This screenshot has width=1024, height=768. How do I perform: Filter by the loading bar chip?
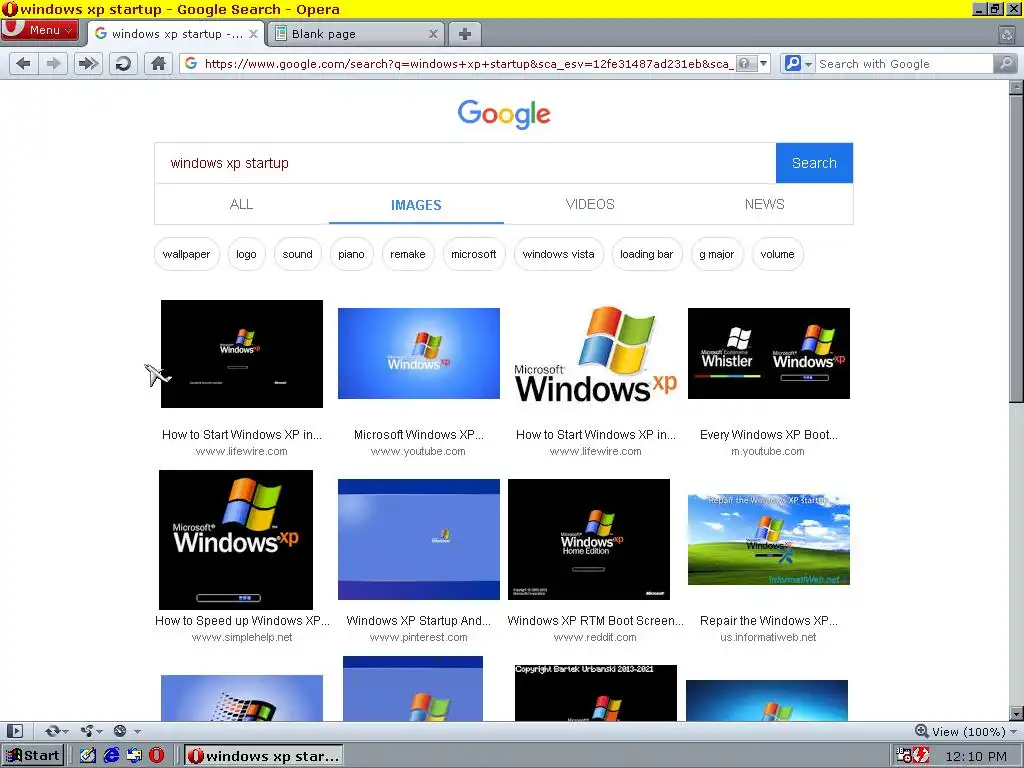[x=647, y=254]
